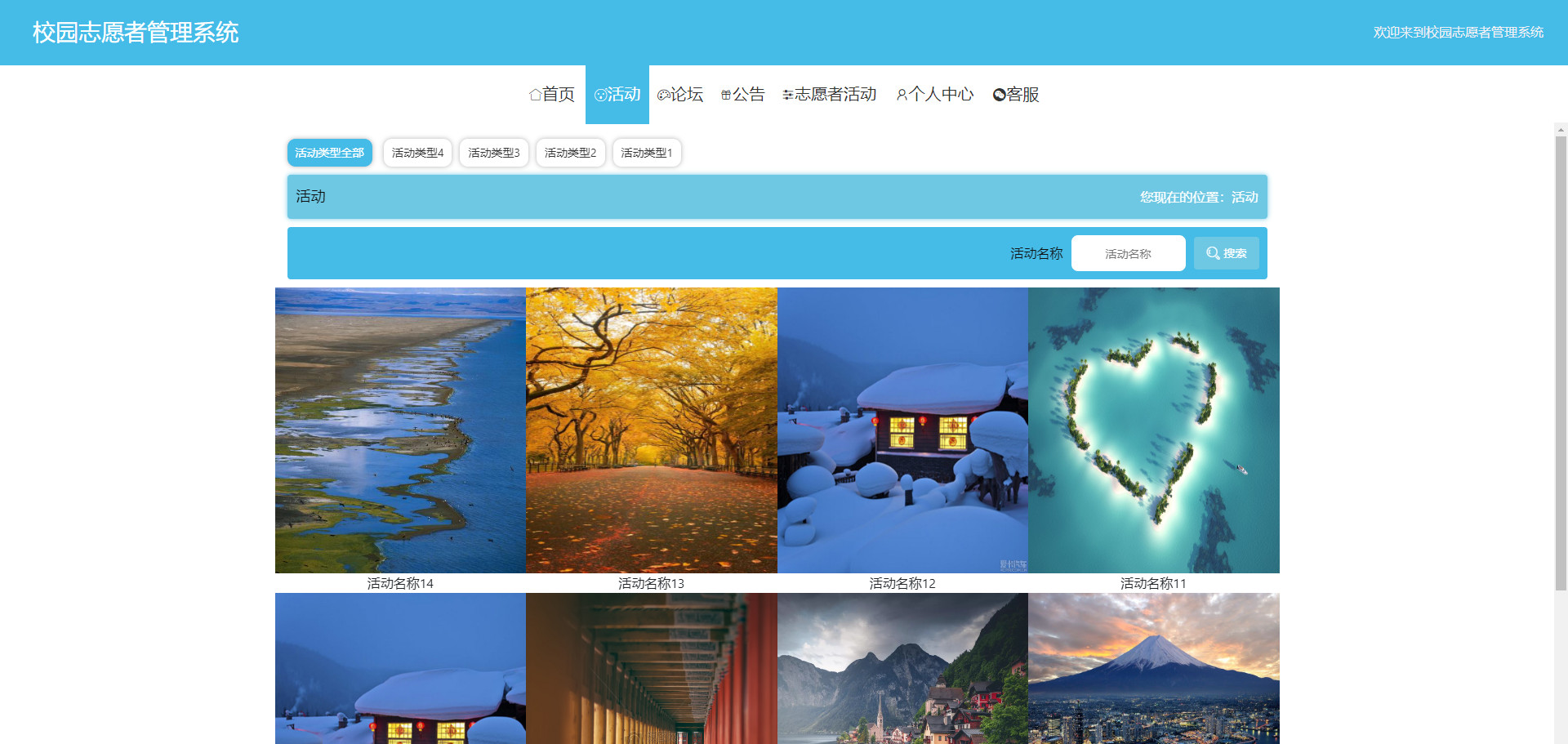Click the announcement icon beside 公告
1568x744 pixels.
tap(726, 95)
